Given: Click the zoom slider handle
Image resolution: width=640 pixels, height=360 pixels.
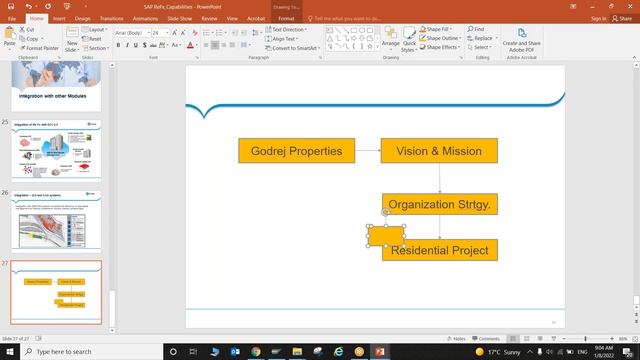Looking at the screenshot, I should tap(585, 338).
